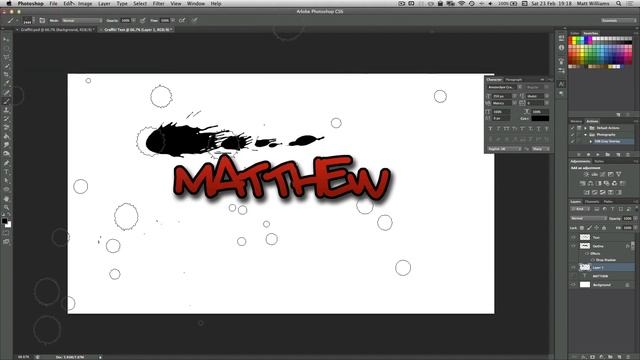Switch to the Channels tab
640x360 pixels.
click(591, 202)
